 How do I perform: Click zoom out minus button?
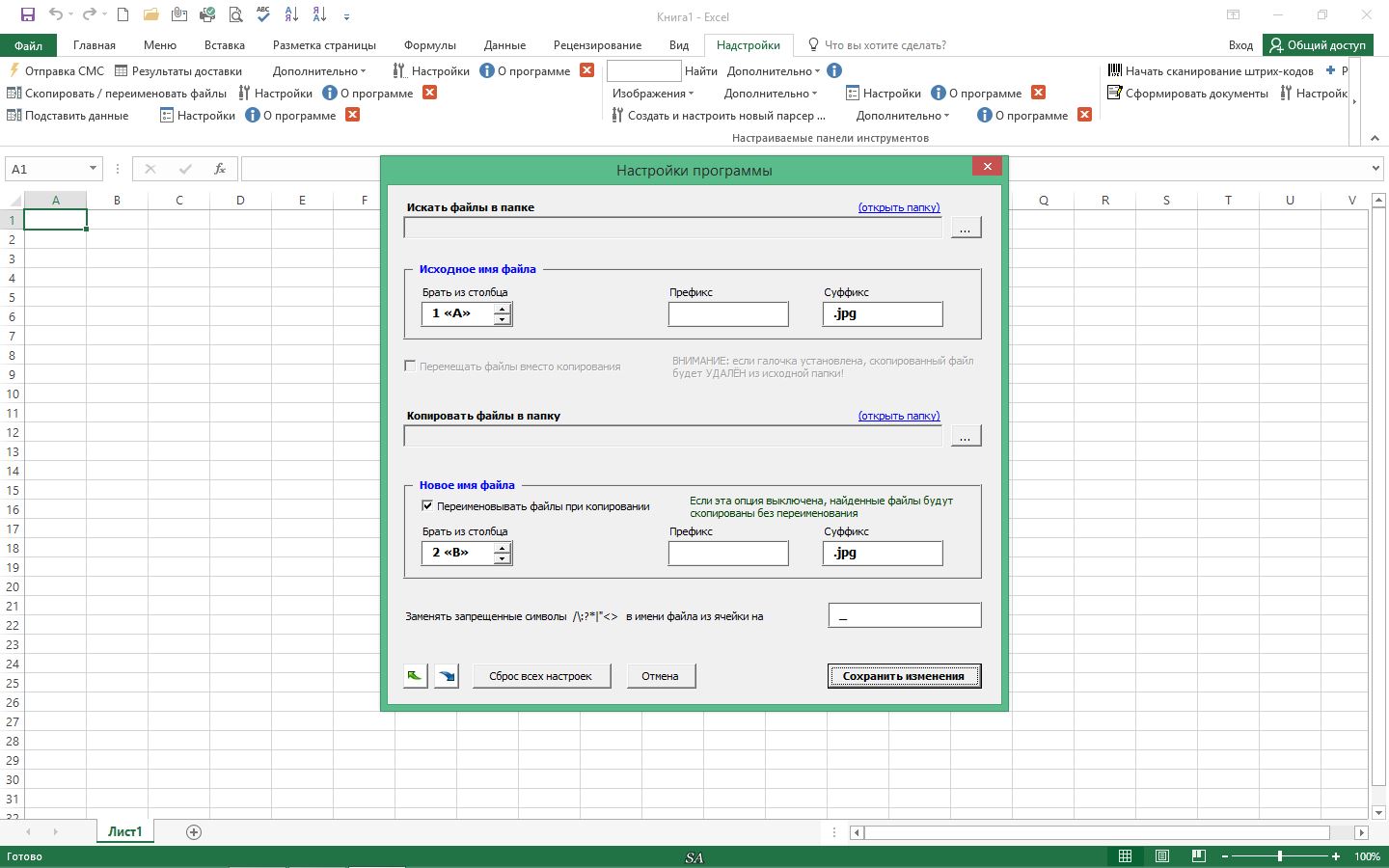click(1225, 856)
